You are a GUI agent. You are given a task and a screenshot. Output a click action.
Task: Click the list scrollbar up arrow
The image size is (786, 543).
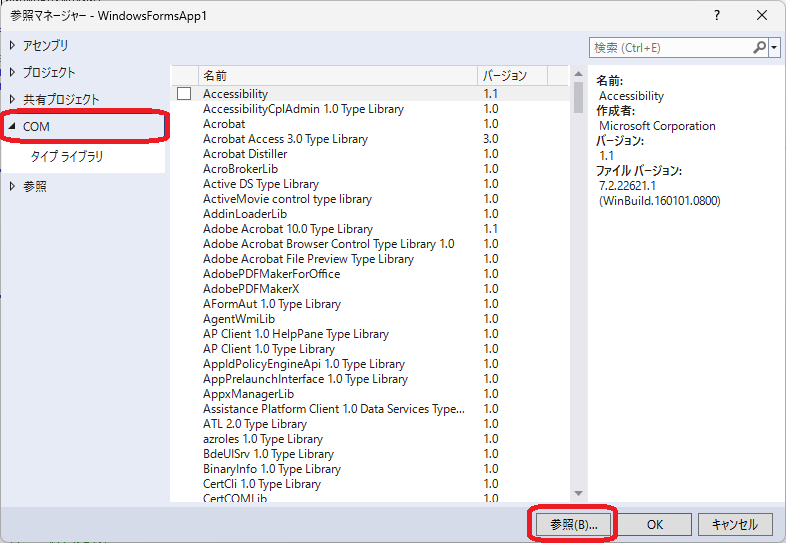tap(578, 74)
